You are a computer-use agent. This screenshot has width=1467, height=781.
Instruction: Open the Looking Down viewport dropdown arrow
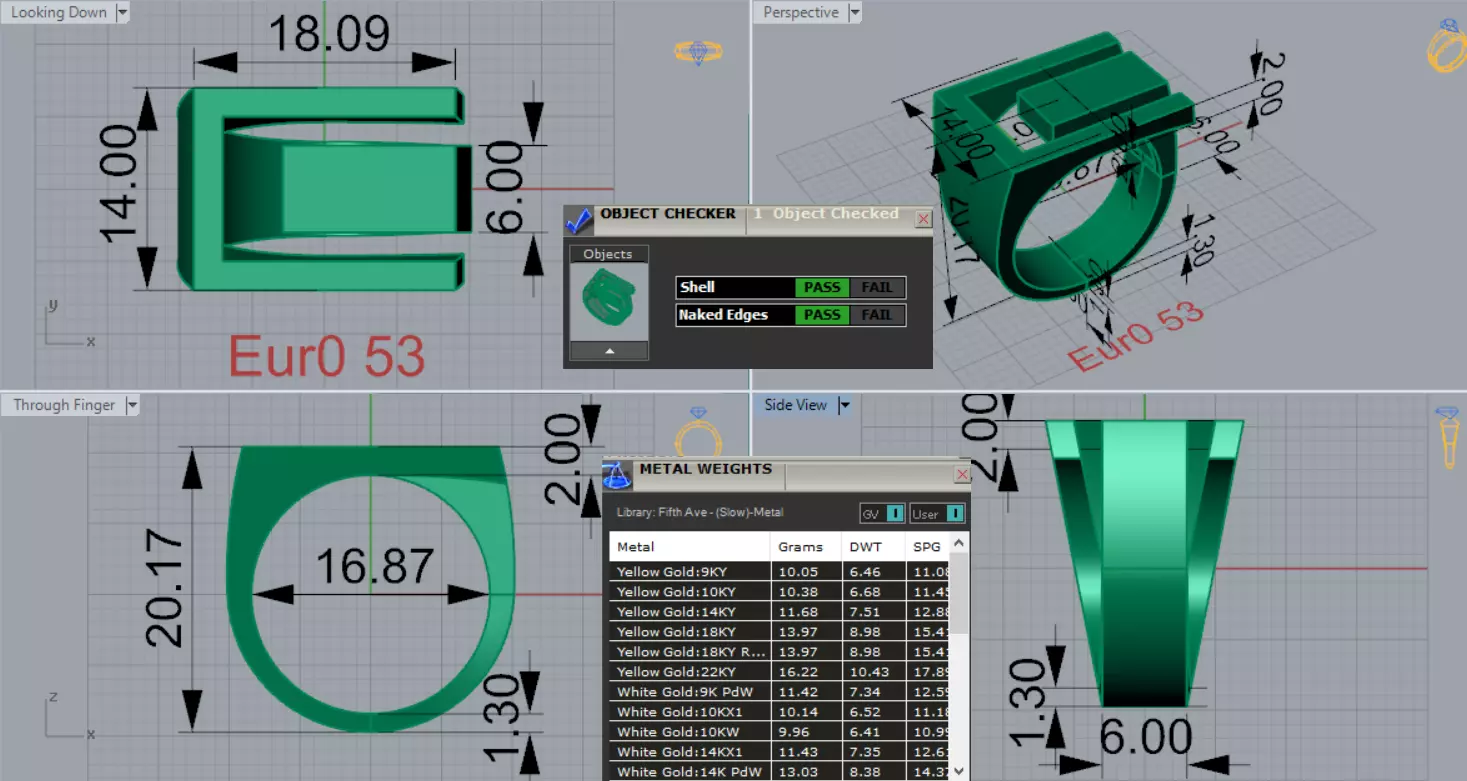tap(122, 13)
